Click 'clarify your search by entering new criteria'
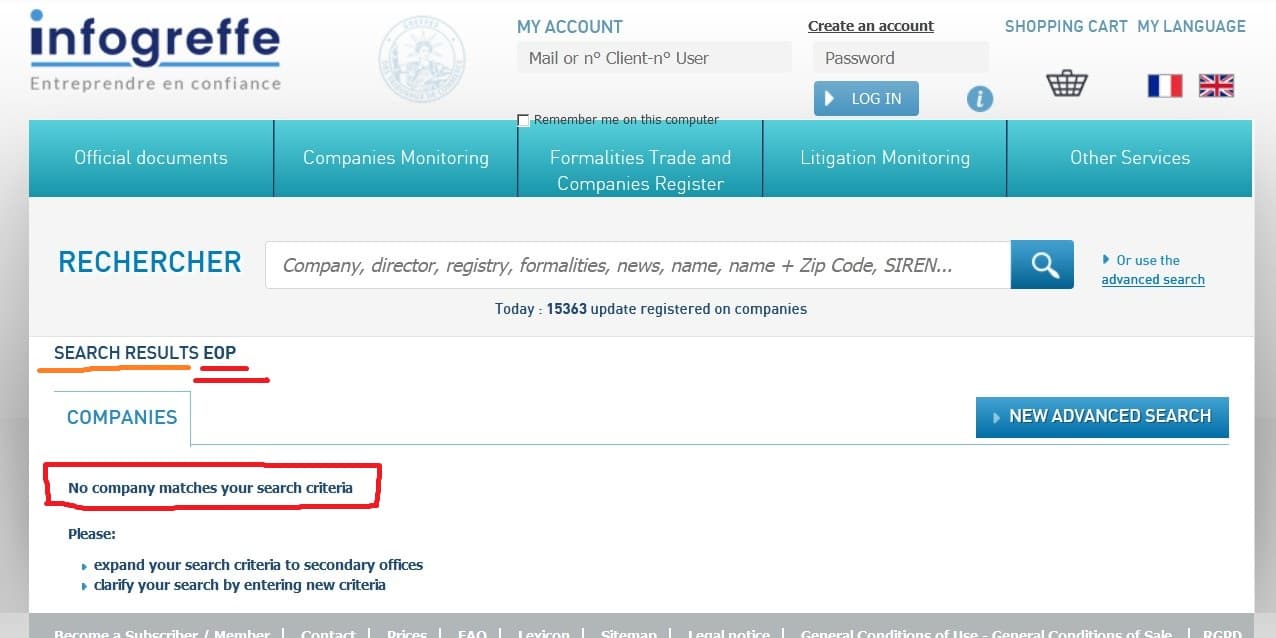1276x638 pixels. coord(240,585)
